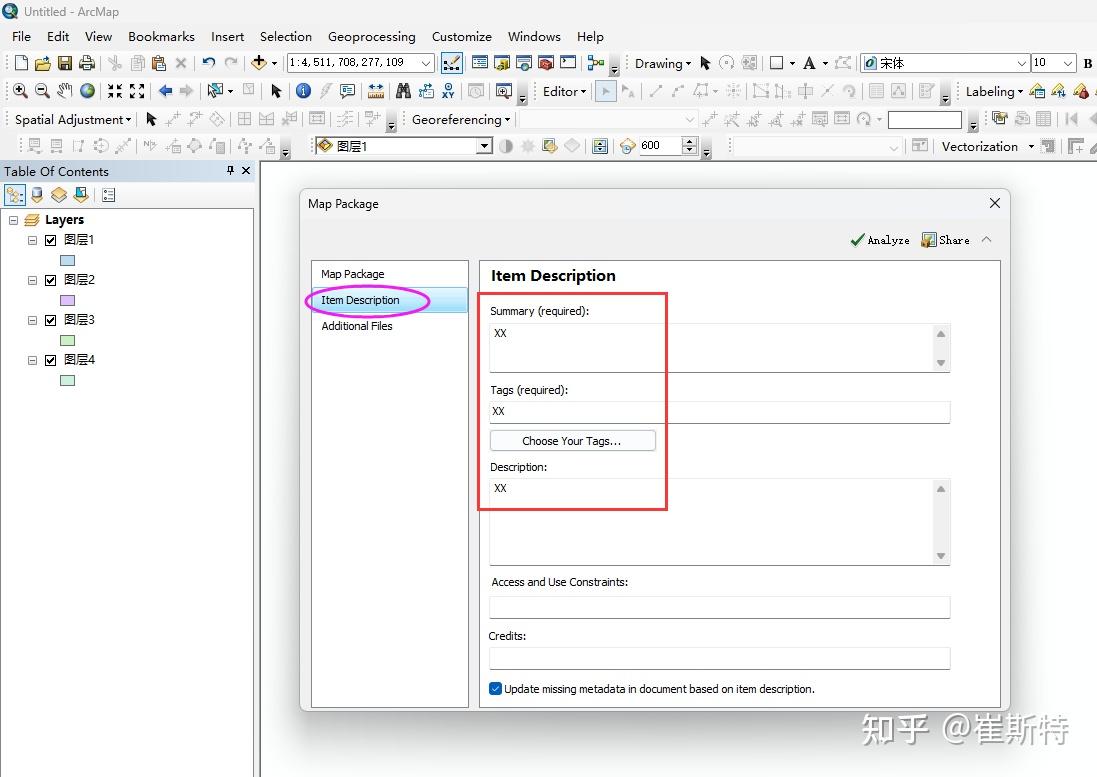Image resolution: width=1097 pixels, height=777 pixels.
Task: Open the Editor dropdown menu
Action: pyautogui.click(x=564, y=91)
